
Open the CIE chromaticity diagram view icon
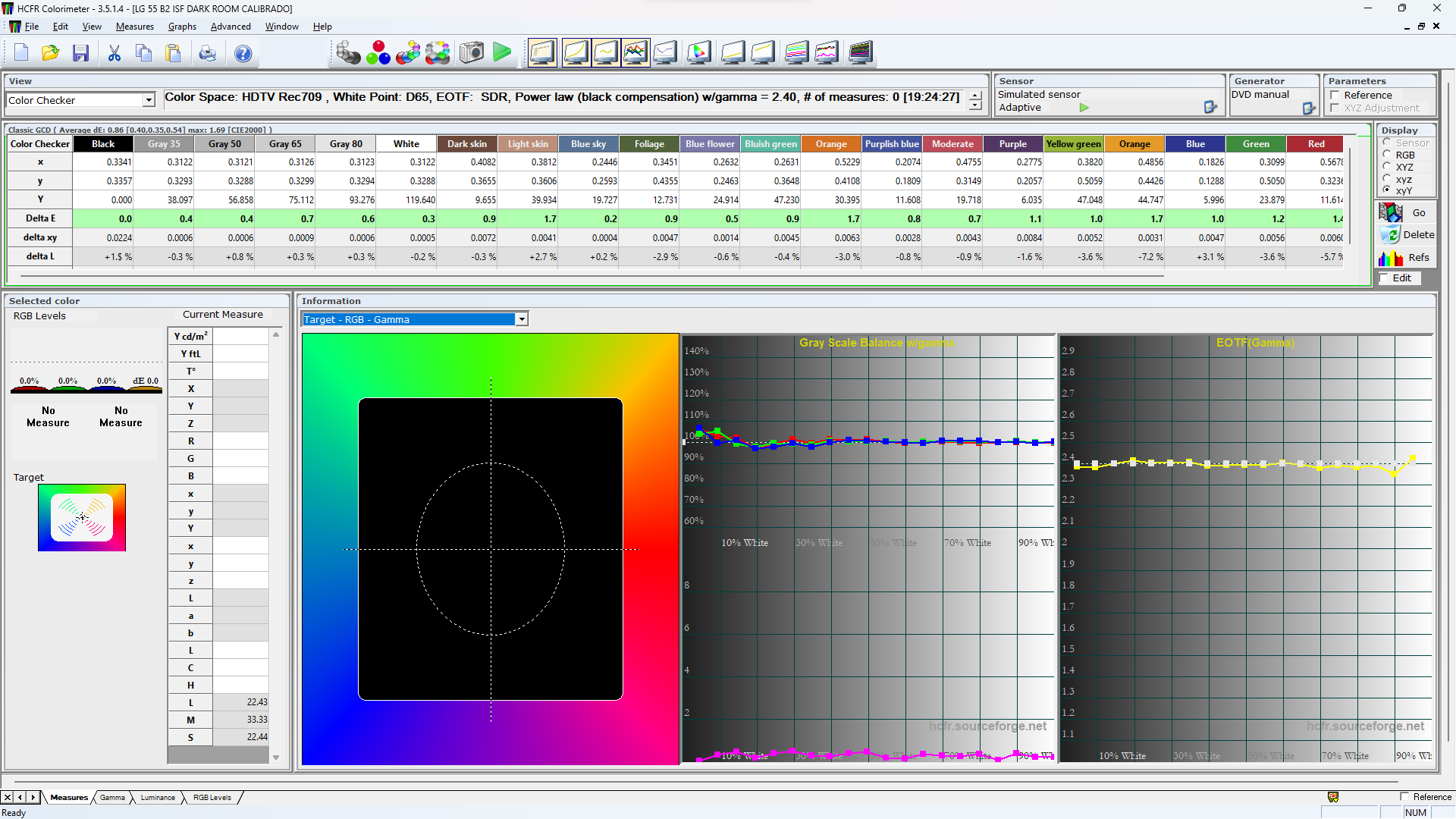(x=698, y=52)
